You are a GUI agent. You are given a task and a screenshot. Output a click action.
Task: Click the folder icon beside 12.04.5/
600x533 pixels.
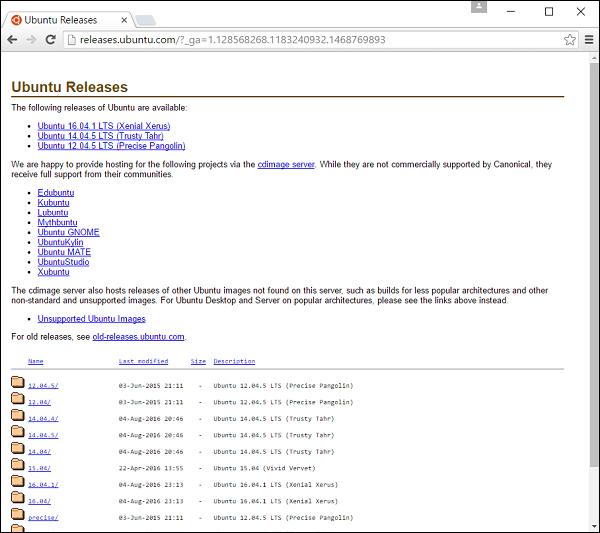pos(18,384)
